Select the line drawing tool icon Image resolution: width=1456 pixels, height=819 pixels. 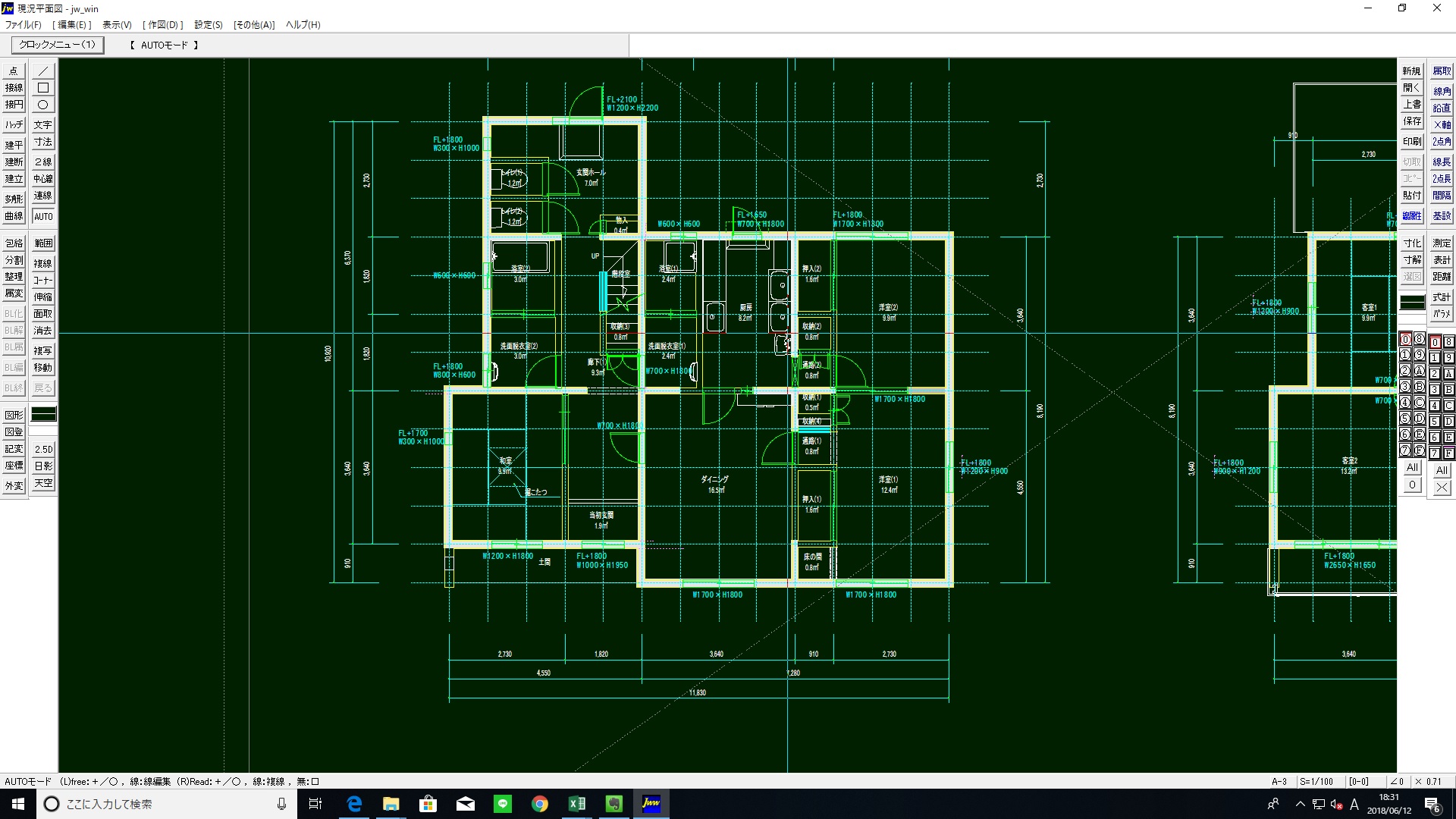pyautogui.click(x=43, y=71)
